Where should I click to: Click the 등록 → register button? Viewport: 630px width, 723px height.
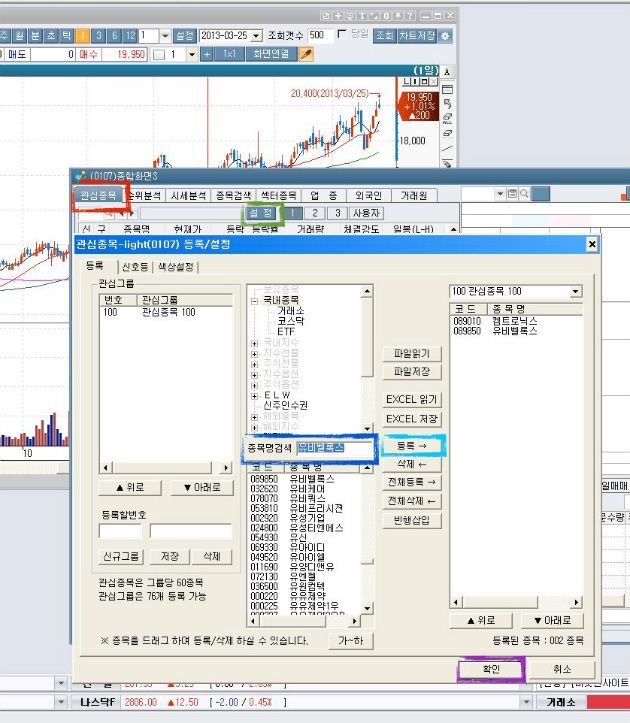412,446
